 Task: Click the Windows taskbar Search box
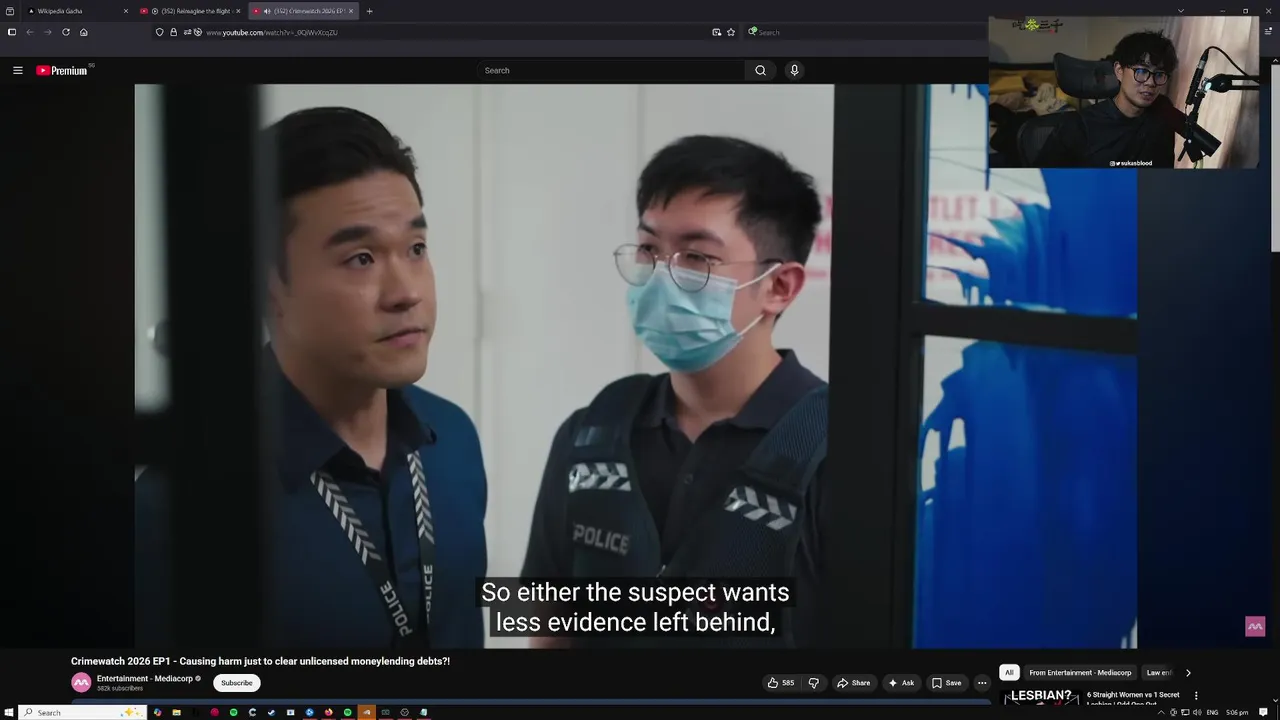(84, 712)
